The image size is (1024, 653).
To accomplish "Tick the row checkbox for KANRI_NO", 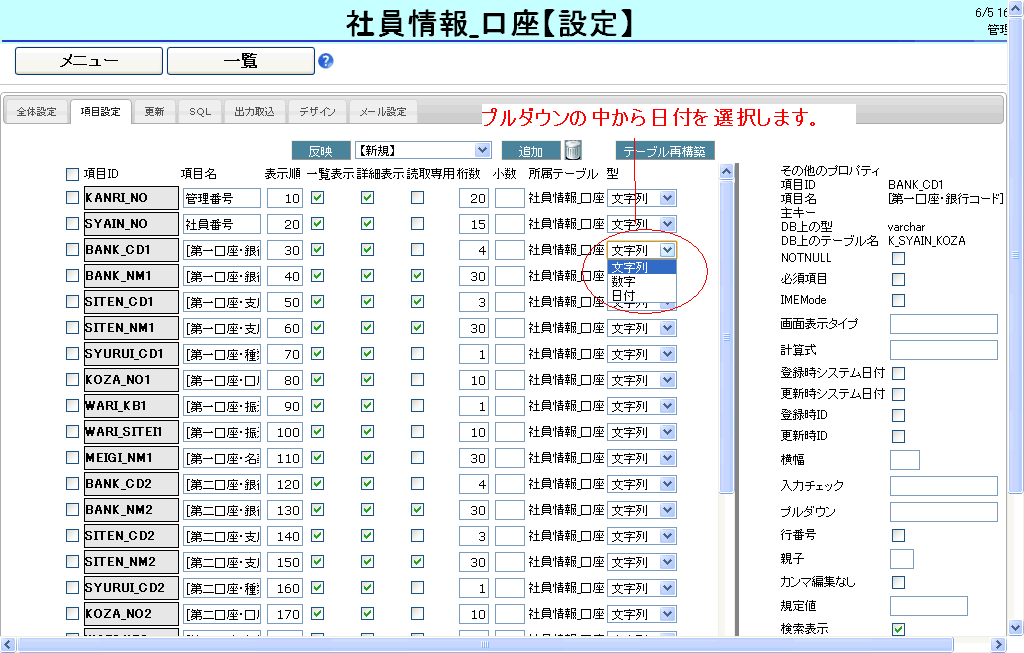I will tap(72, 198).
